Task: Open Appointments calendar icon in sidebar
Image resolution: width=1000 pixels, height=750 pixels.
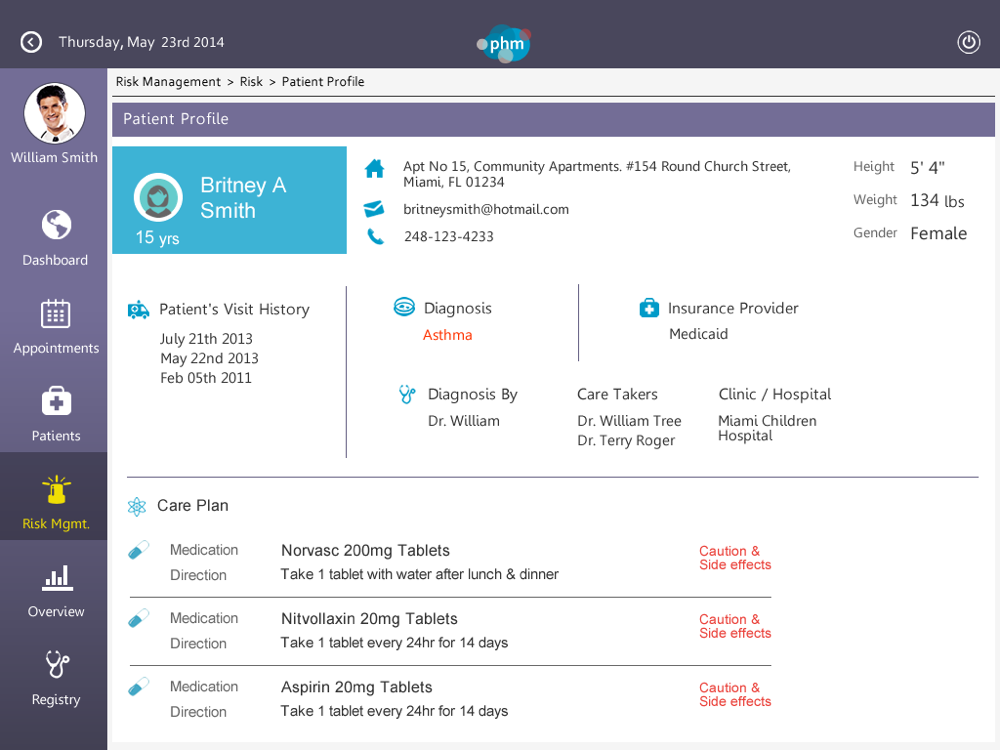Action: coord(56,314)
